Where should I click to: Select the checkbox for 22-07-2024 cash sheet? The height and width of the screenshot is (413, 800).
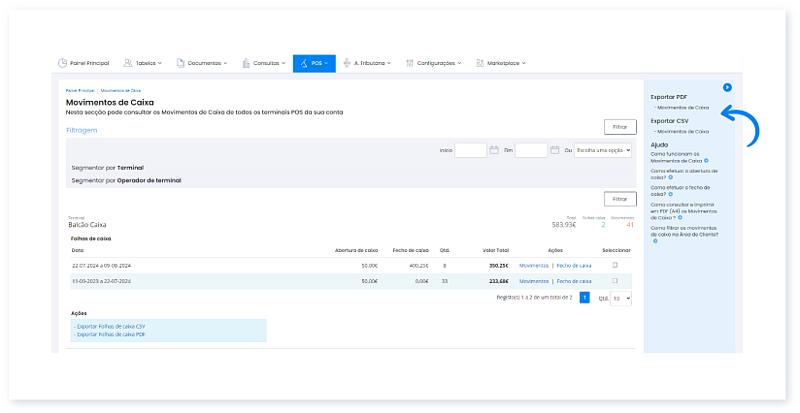click(615, 265)
